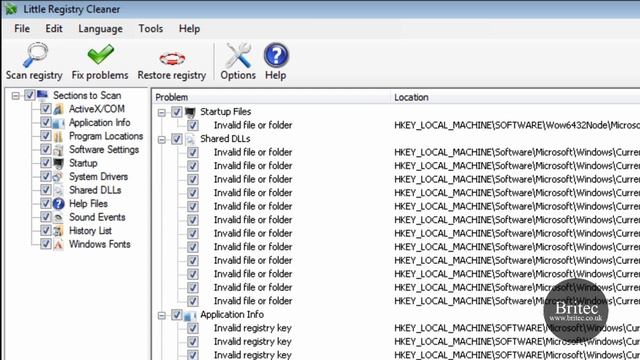This screenshot has width=640, height=360.
Task: Uncheck the System Drivers checkbox
Action: pos(46,177)
